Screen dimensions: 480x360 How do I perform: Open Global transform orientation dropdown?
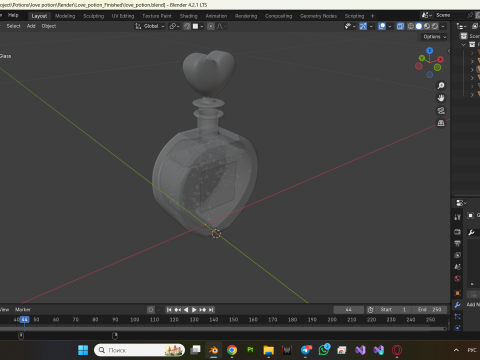coord(150,26)
